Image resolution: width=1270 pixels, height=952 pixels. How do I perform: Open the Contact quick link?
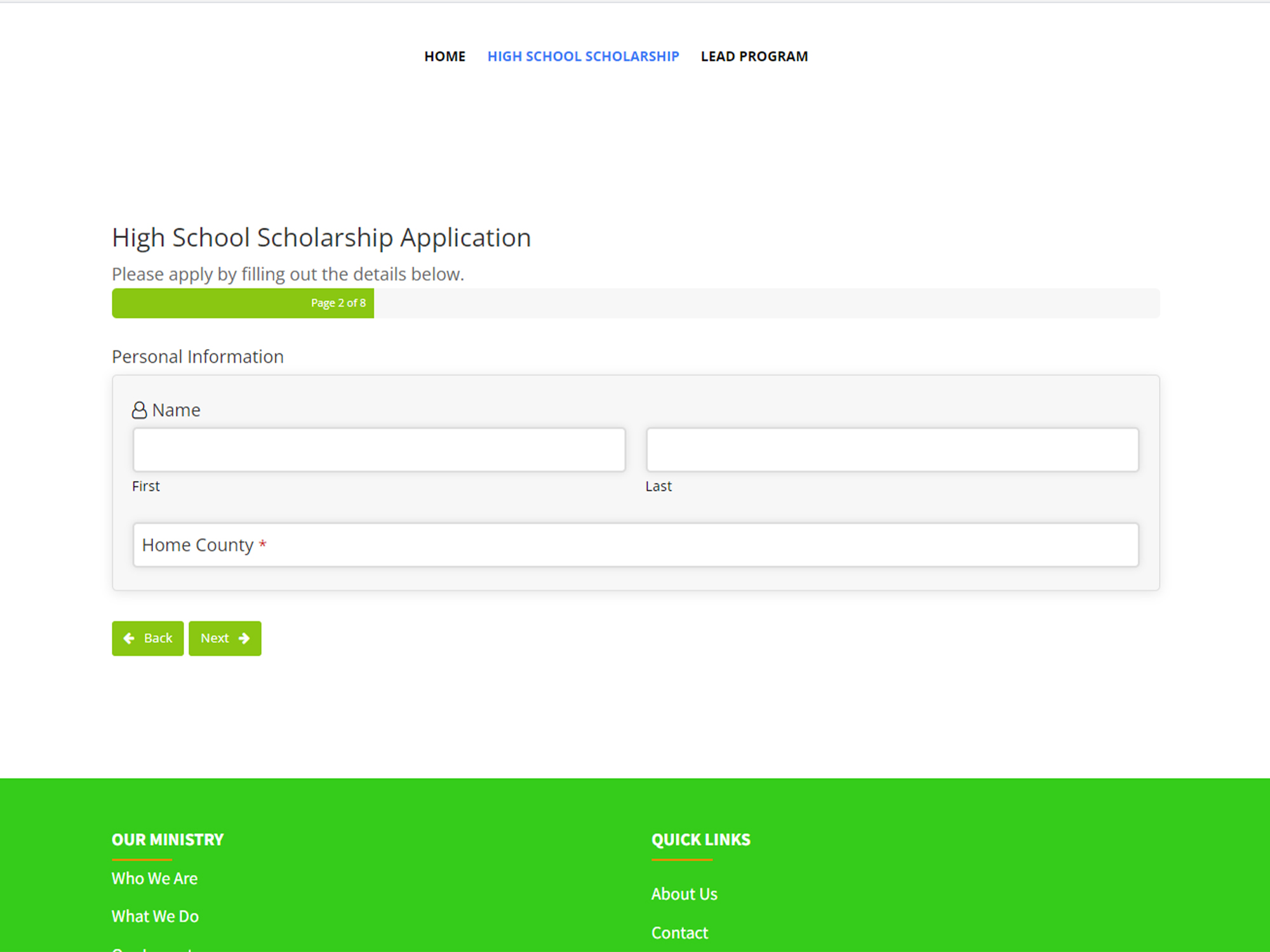pyautogui.click(x=679, y=932)
